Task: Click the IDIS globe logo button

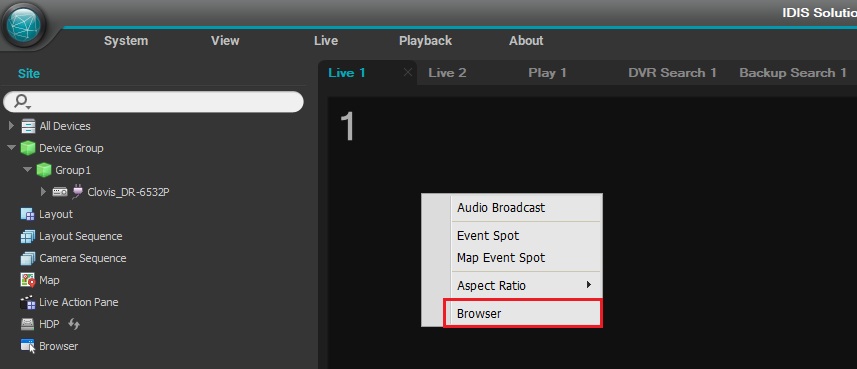Action: pyautogui.click(x=24, y=25)
